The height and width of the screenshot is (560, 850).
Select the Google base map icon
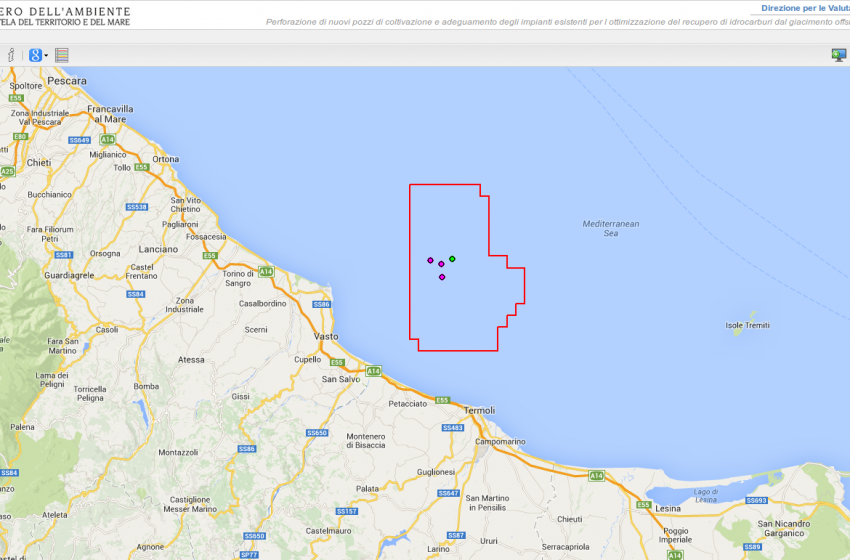34,55
